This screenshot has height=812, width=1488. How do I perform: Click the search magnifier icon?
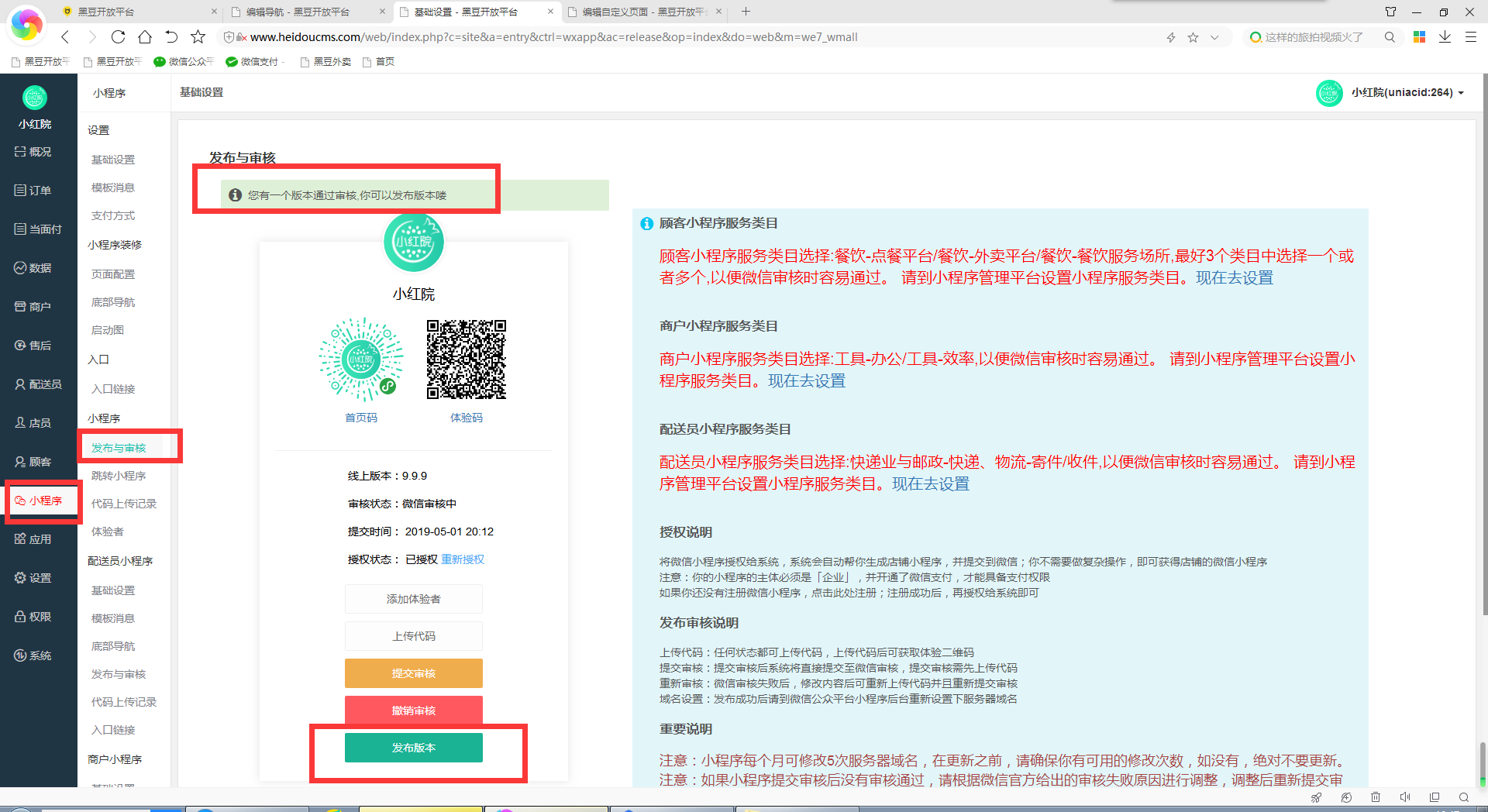pos(1390,36)
